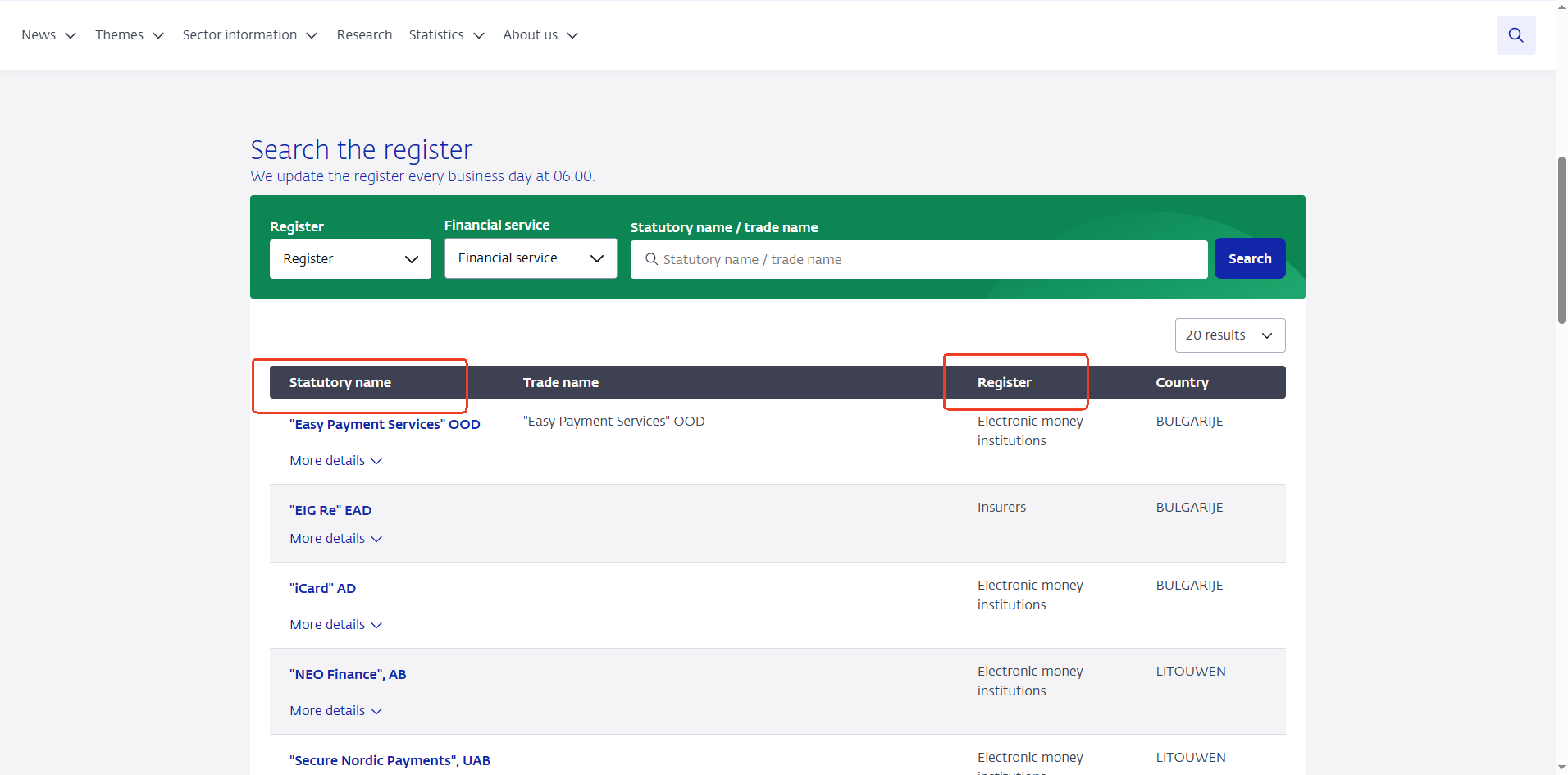Expand More details under iCard AD
The height and width of the screenshot is (775, 1568).
point(335,625)
